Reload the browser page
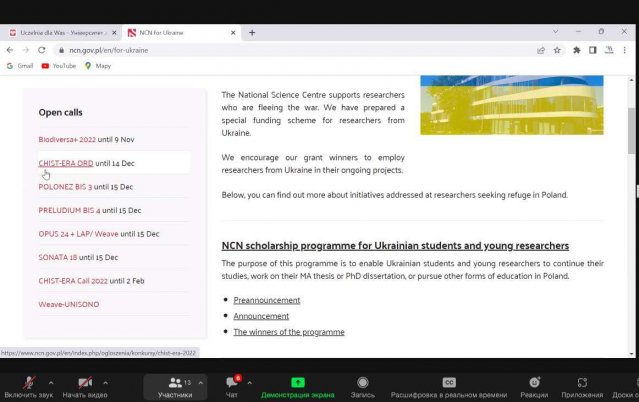The height and width of the screenshot is (402, 639). point(42,49)
